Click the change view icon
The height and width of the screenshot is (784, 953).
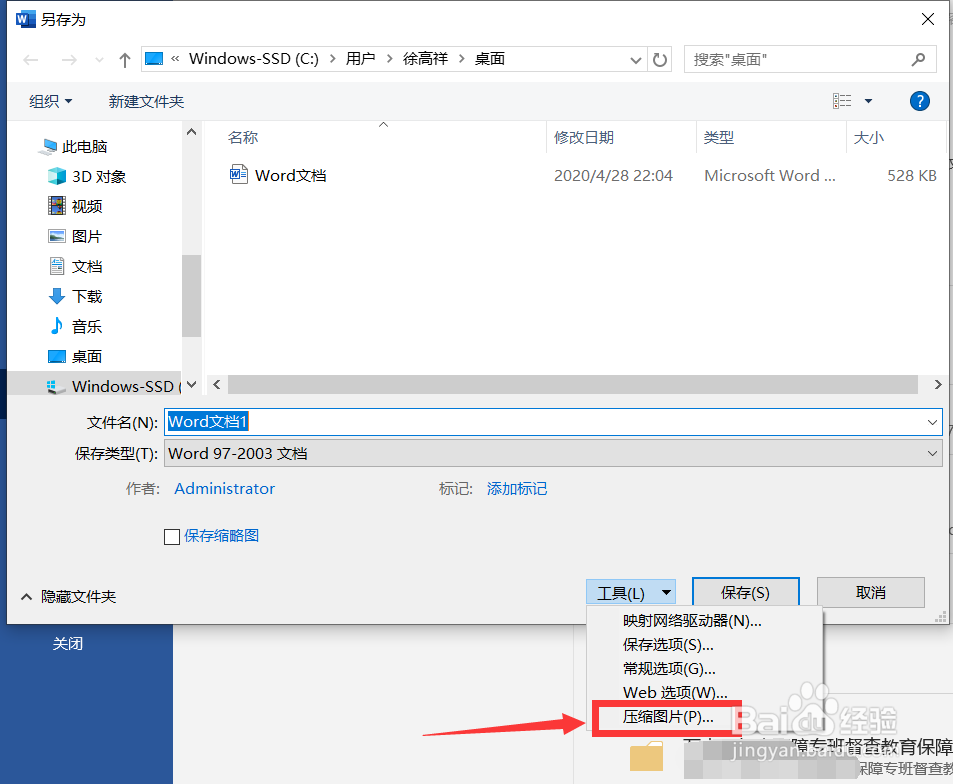click(842, 101)
